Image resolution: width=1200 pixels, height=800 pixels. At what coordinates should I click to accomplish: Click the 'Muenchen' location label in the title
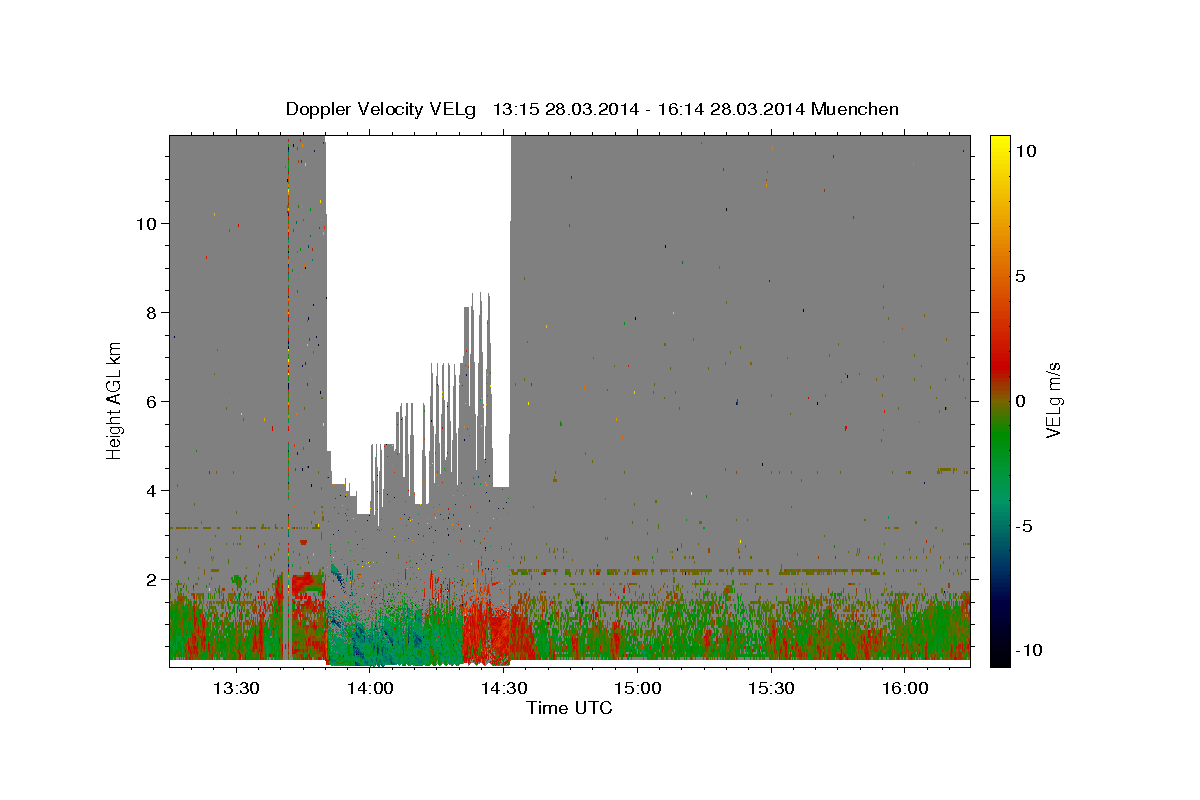point(855,109)
